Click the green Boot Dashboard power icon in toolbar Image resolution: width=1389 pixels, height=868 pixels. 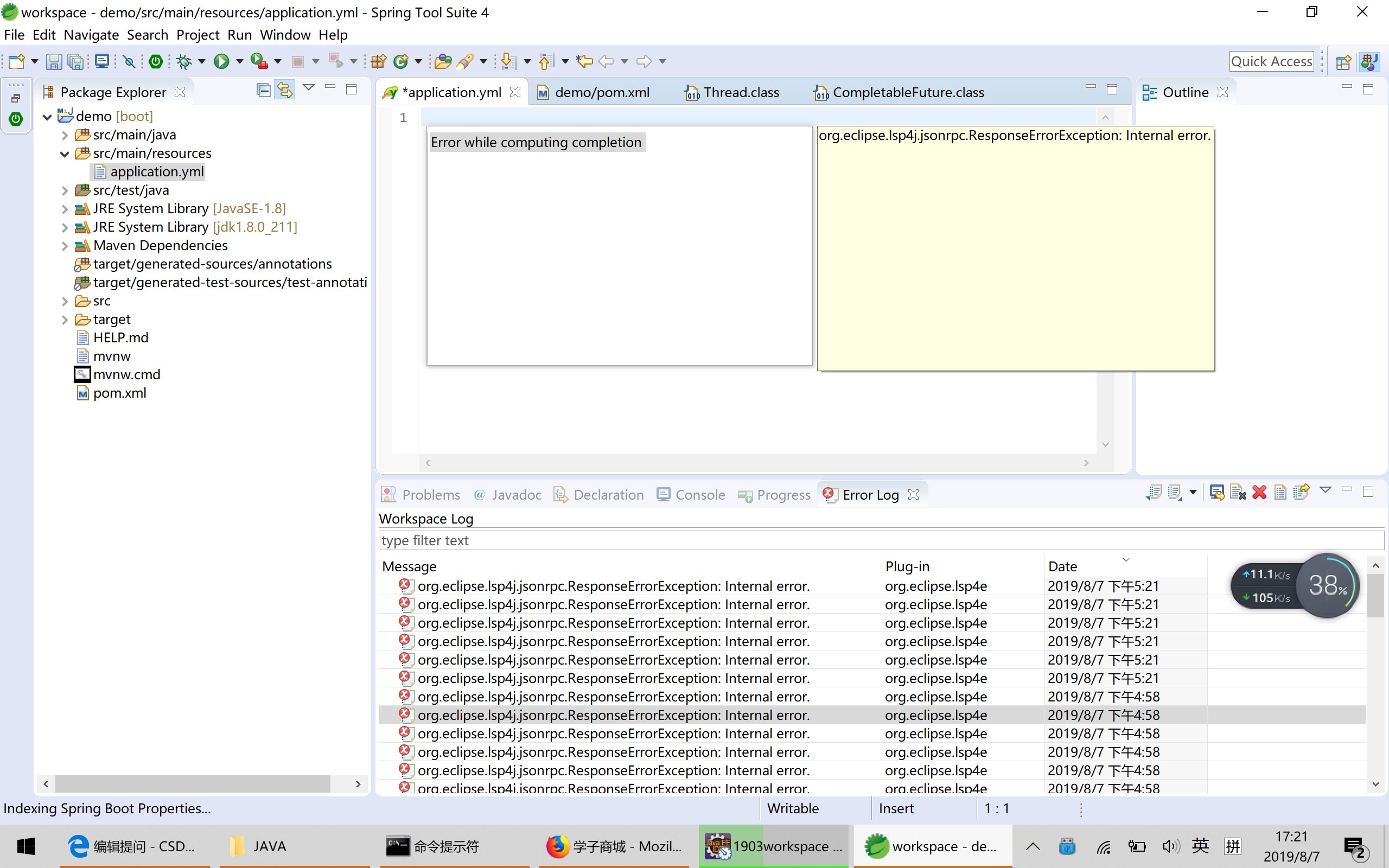(156, 61)
